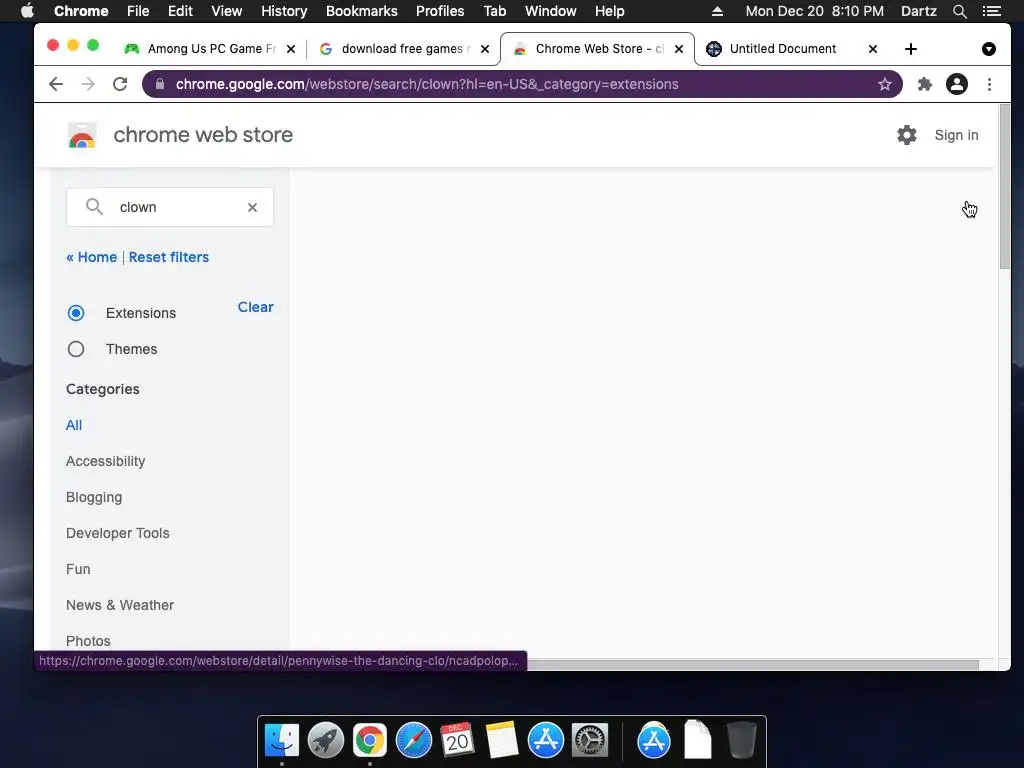This screenshot has height=768, width=1024.
Task: Open the Profiles menu
Action: (x=440, y=11)
